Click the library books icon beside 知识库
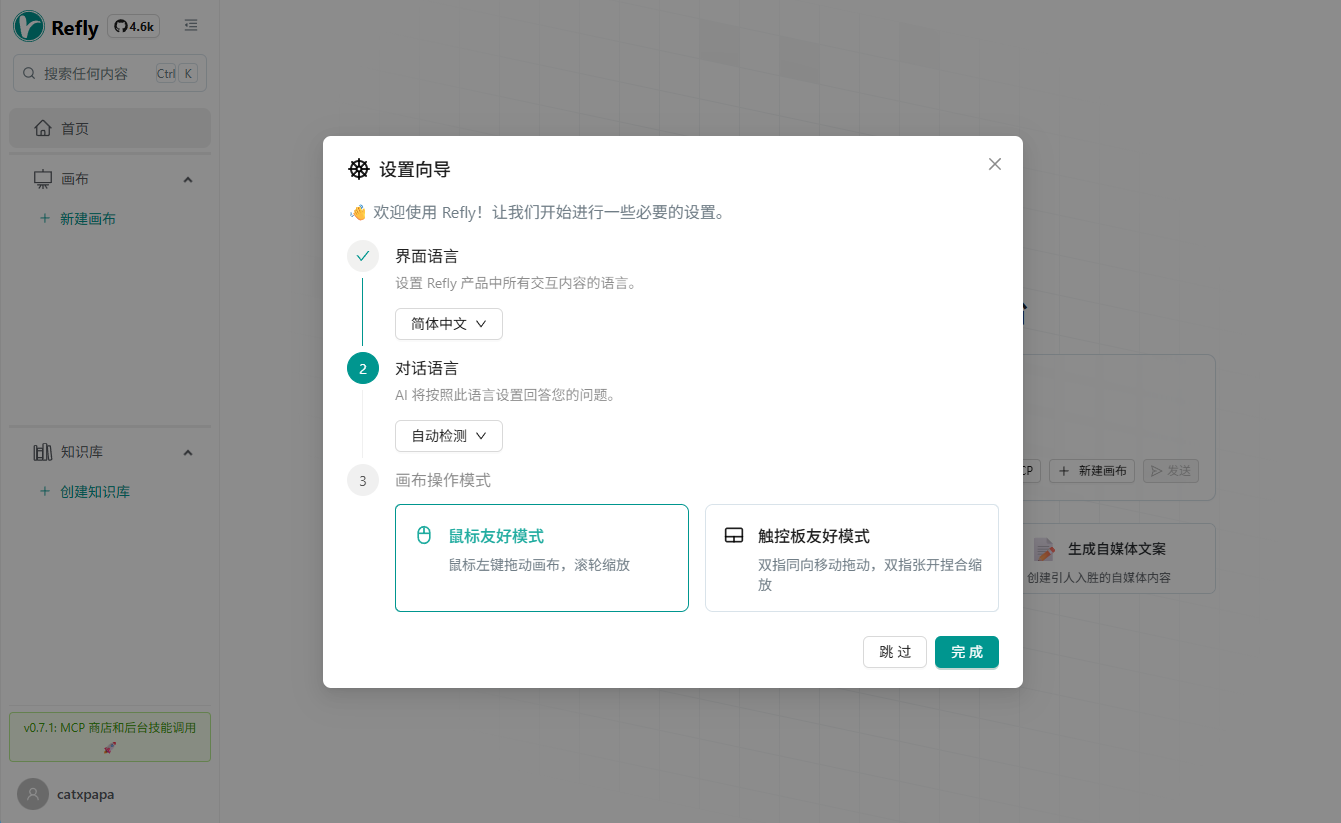 tap(43, 452)
